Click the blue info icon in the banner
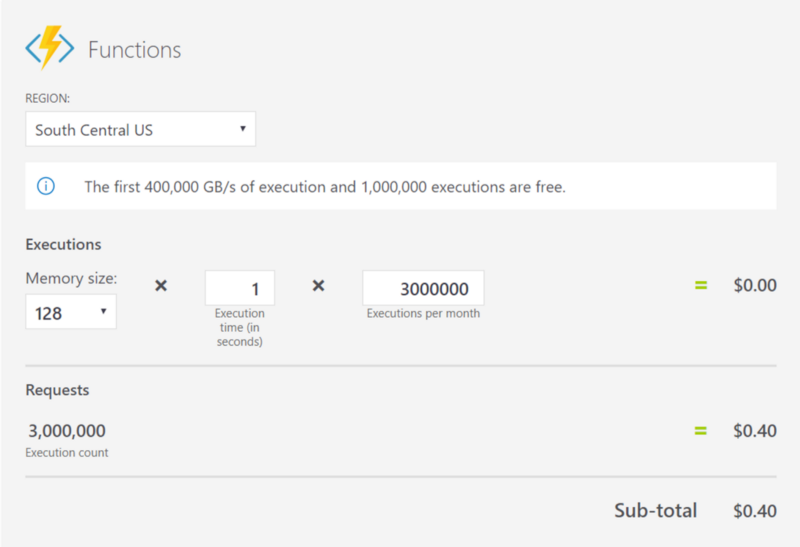 coord(46,186)
